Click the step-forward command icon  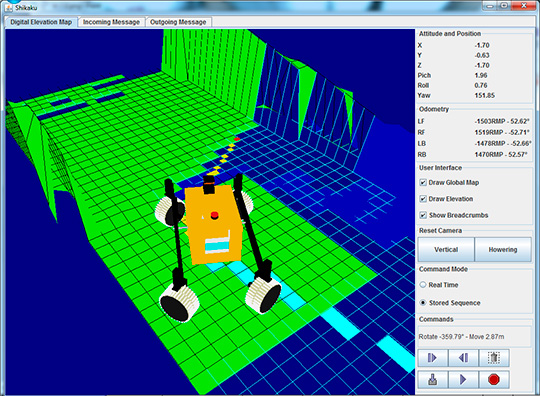click(433, 358)
